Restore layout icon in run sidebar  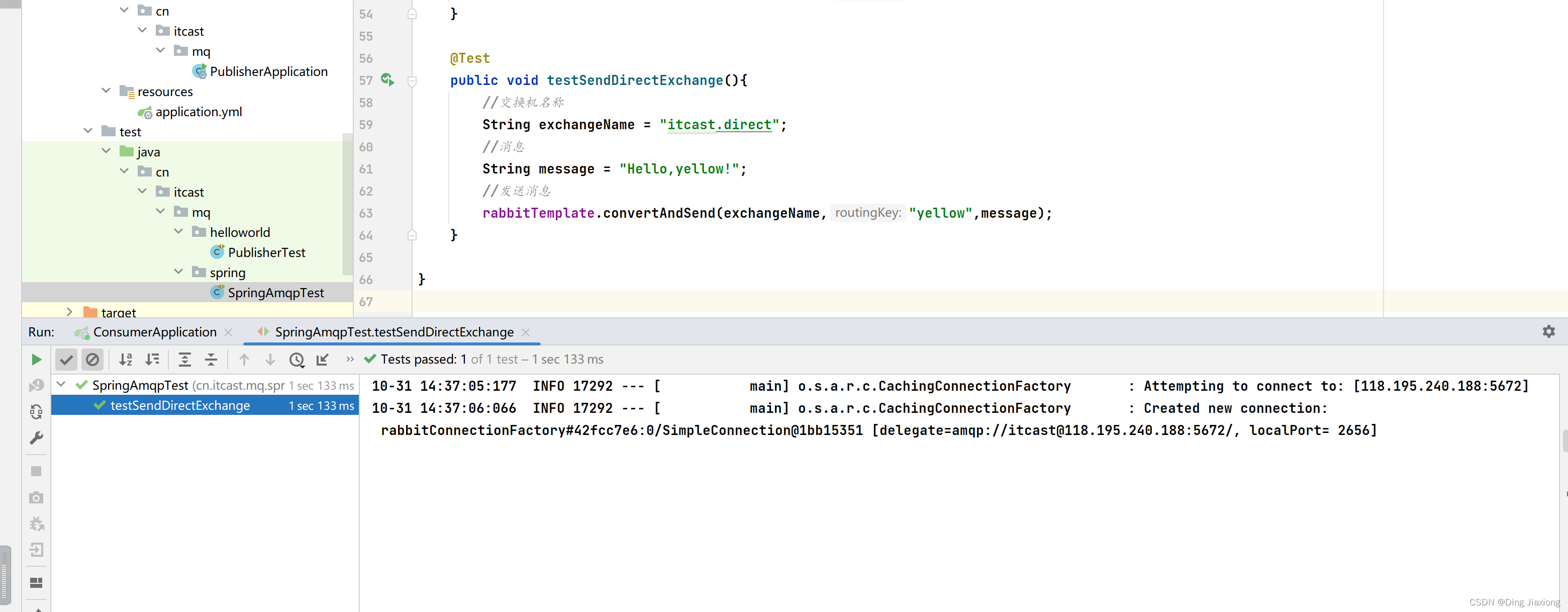[x=37, y=583]
